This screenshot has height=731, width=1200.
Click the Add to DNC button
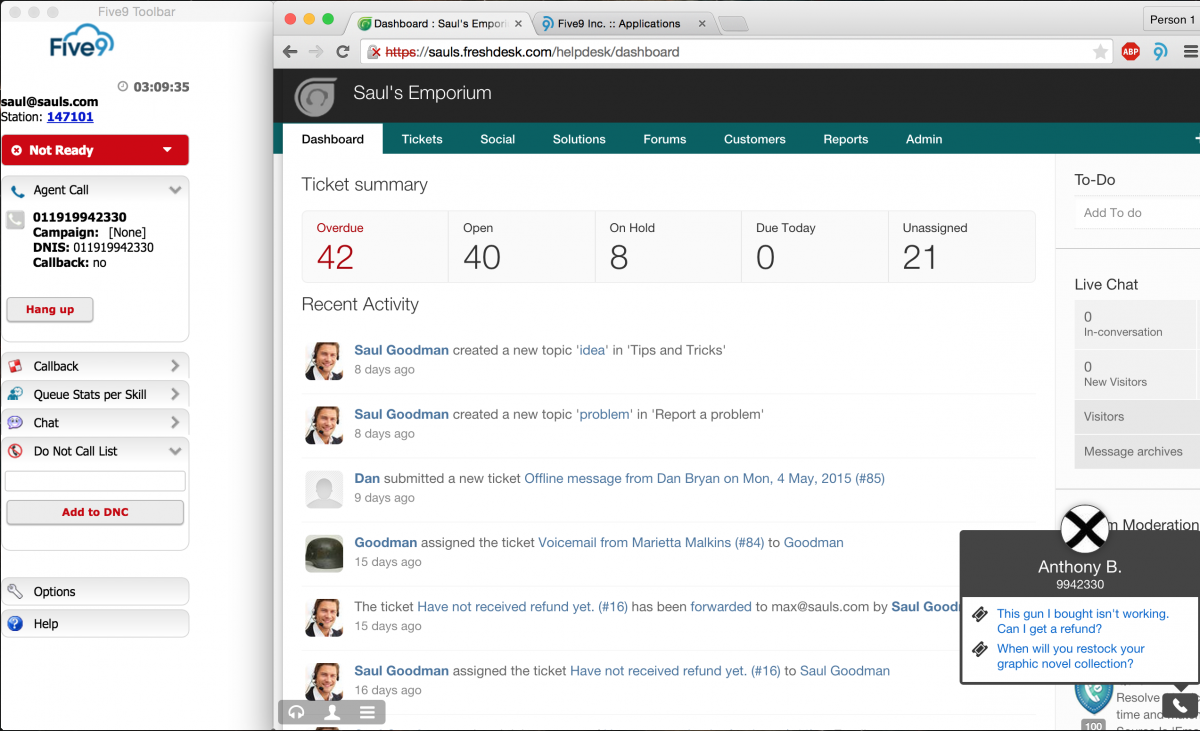[x=95, y=512]
